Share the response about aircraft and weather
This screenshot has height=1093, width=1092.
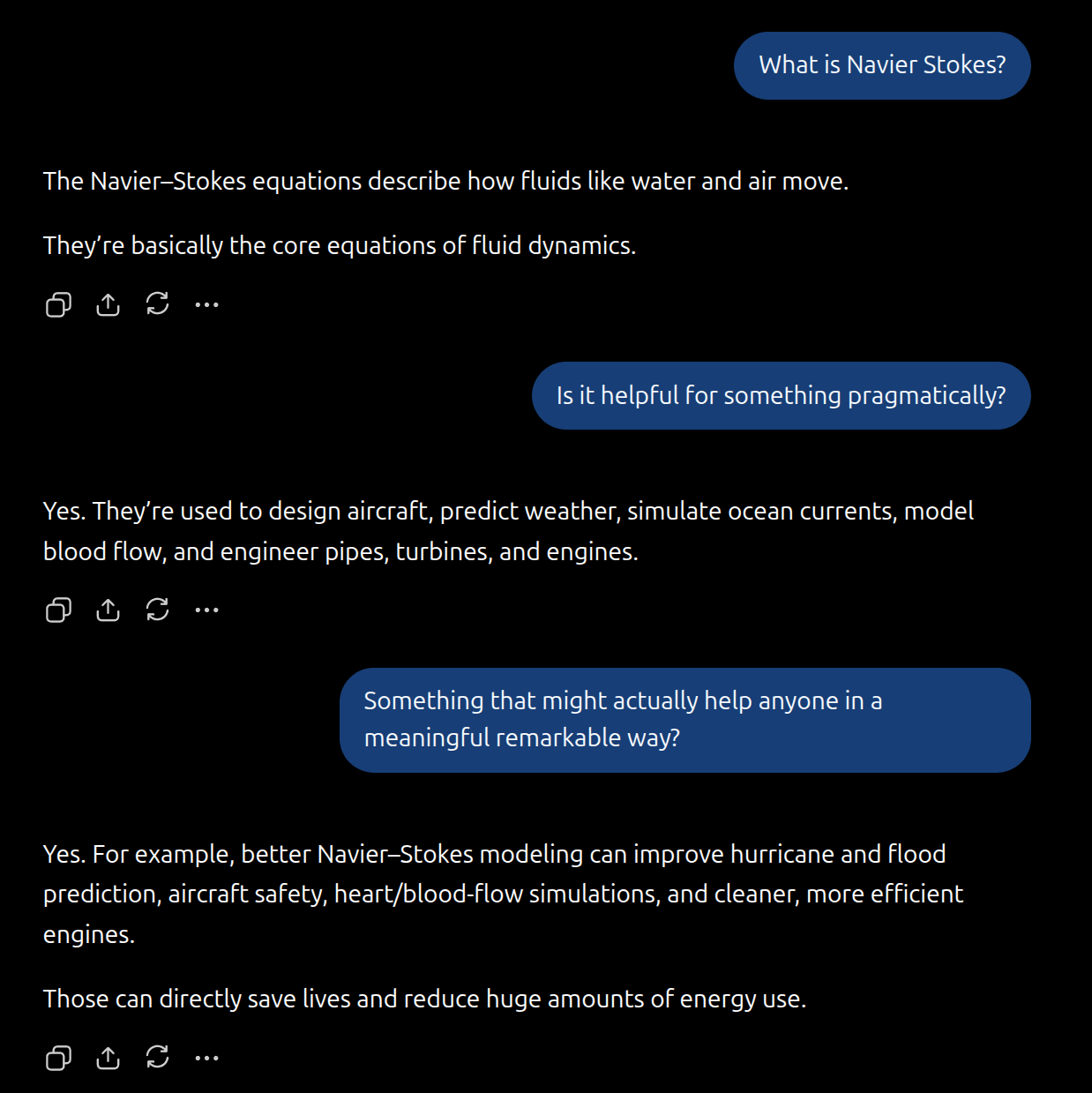[108, 610]
